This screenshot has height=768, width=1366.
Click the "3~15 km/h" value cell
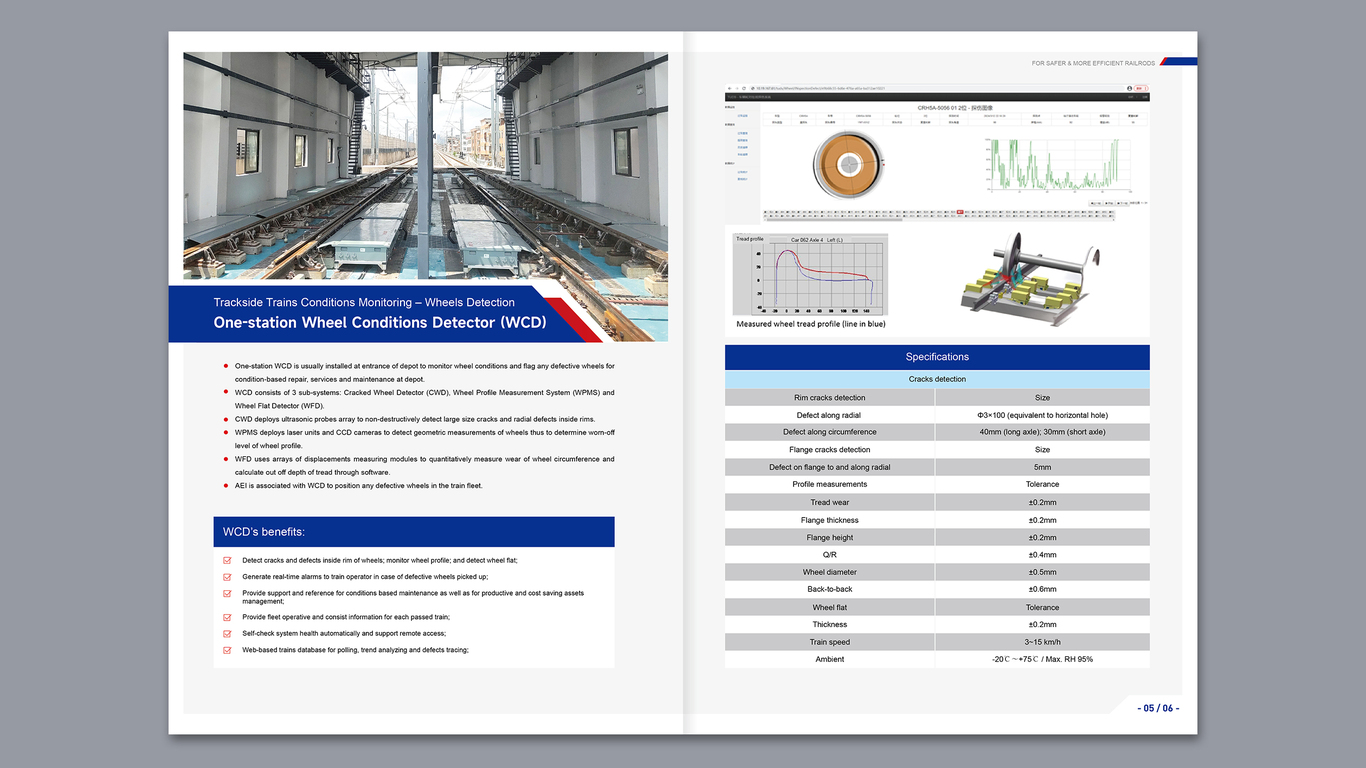pos(1043,642)
